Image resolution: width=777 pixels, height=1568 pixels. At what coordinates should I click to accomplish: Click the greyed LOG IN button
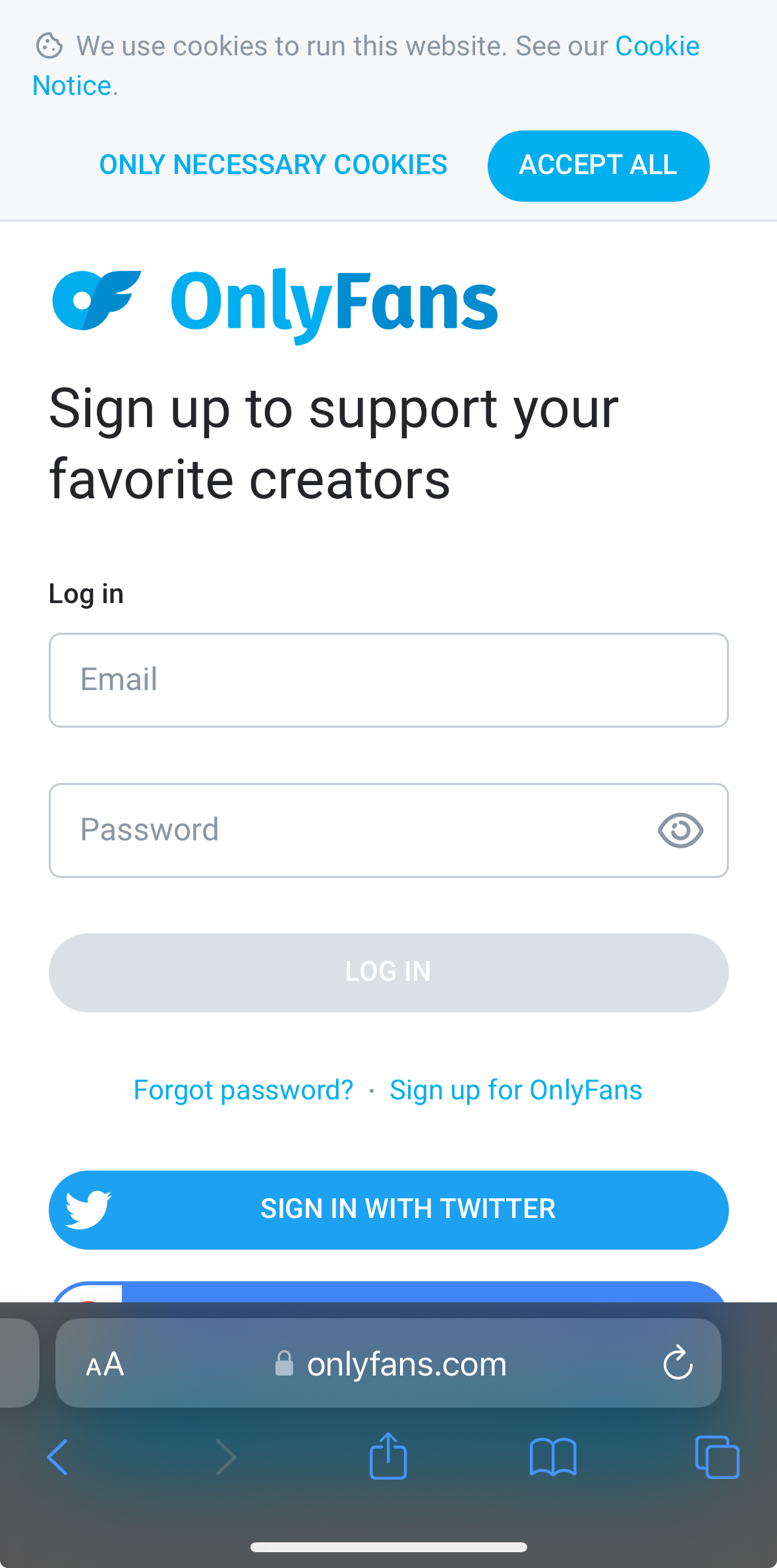[389, 973]
